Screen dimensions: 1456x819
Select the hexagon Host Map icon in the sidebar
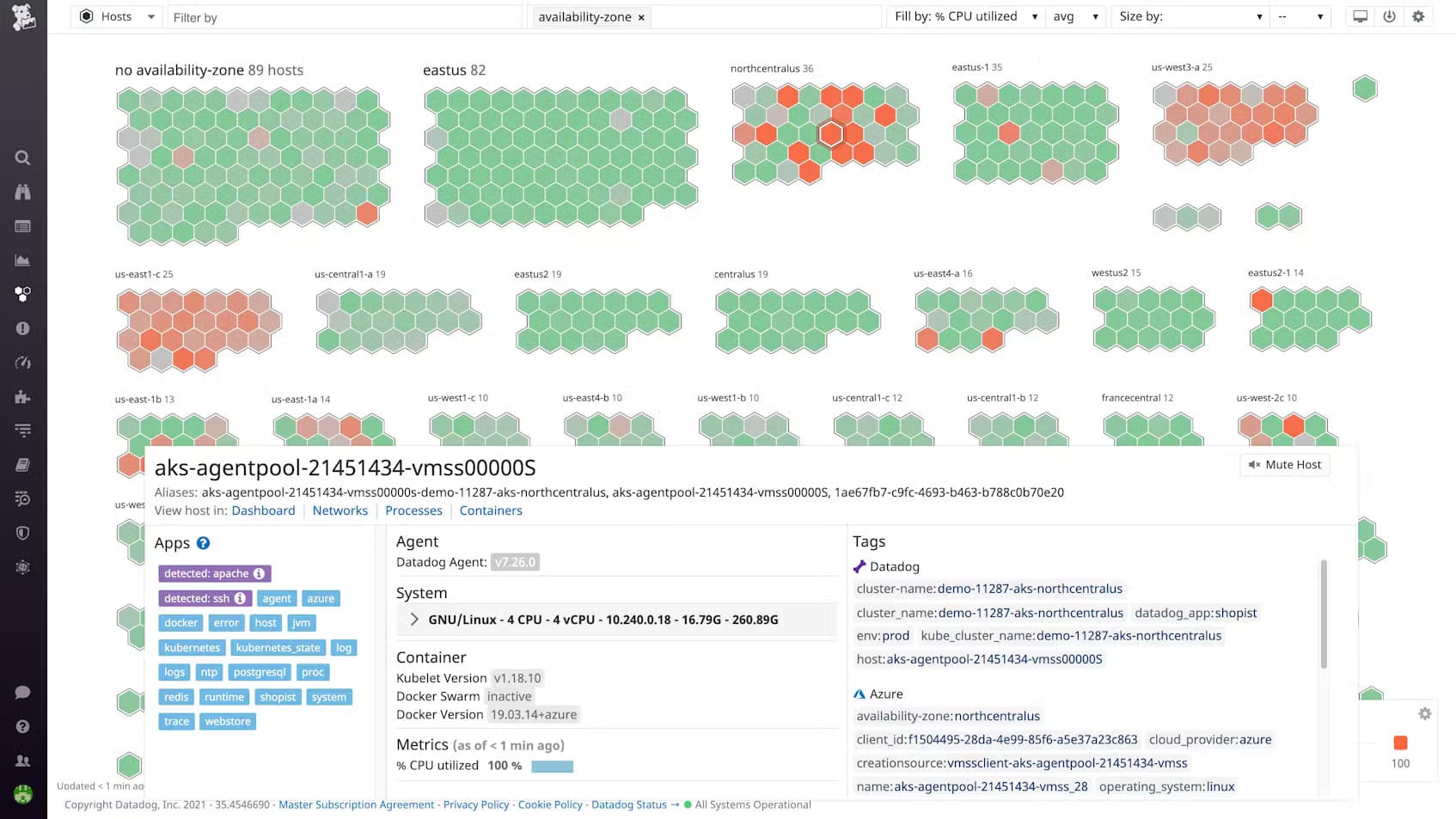[22, 294]
